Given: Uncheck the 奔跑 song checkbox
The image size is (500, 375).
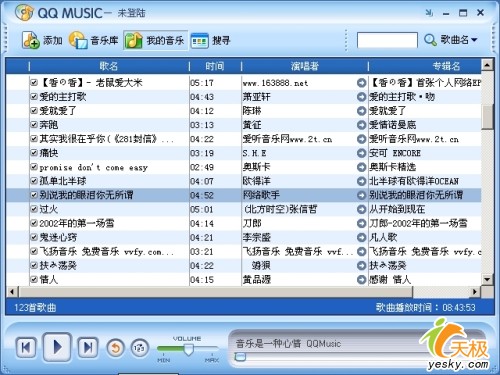Looking at the screenshot, I should [34, 124].
